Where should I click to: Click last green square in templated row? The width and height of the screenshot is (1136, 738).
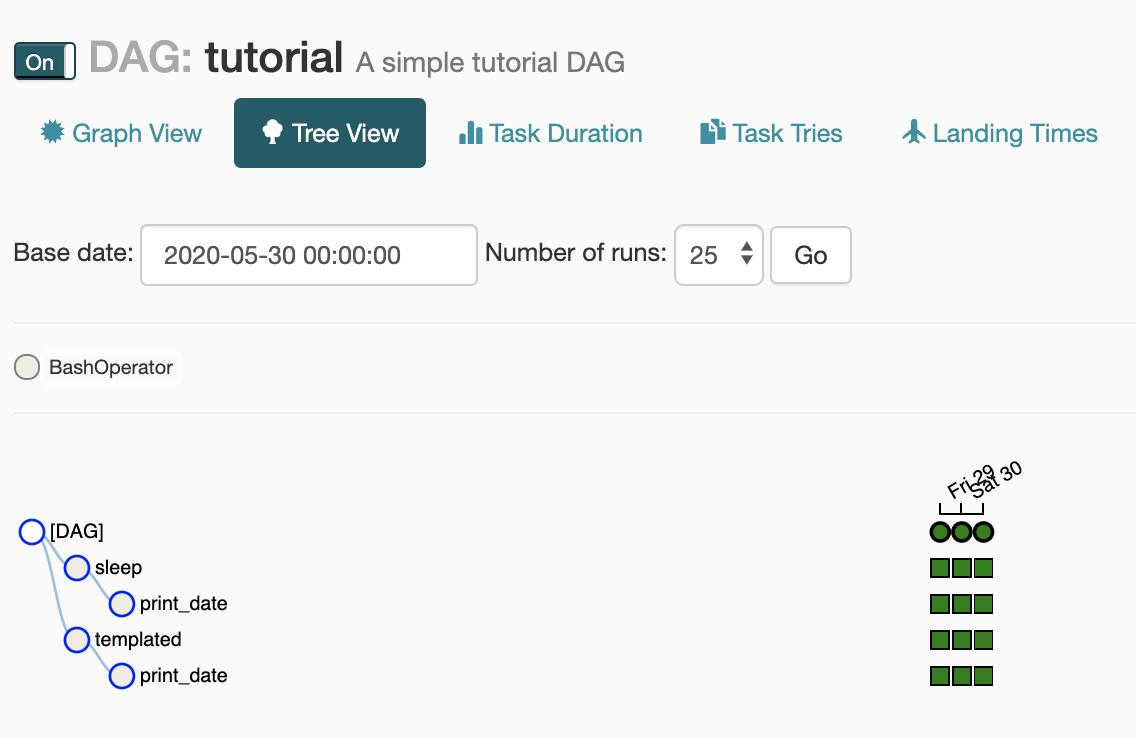(983, 640)
